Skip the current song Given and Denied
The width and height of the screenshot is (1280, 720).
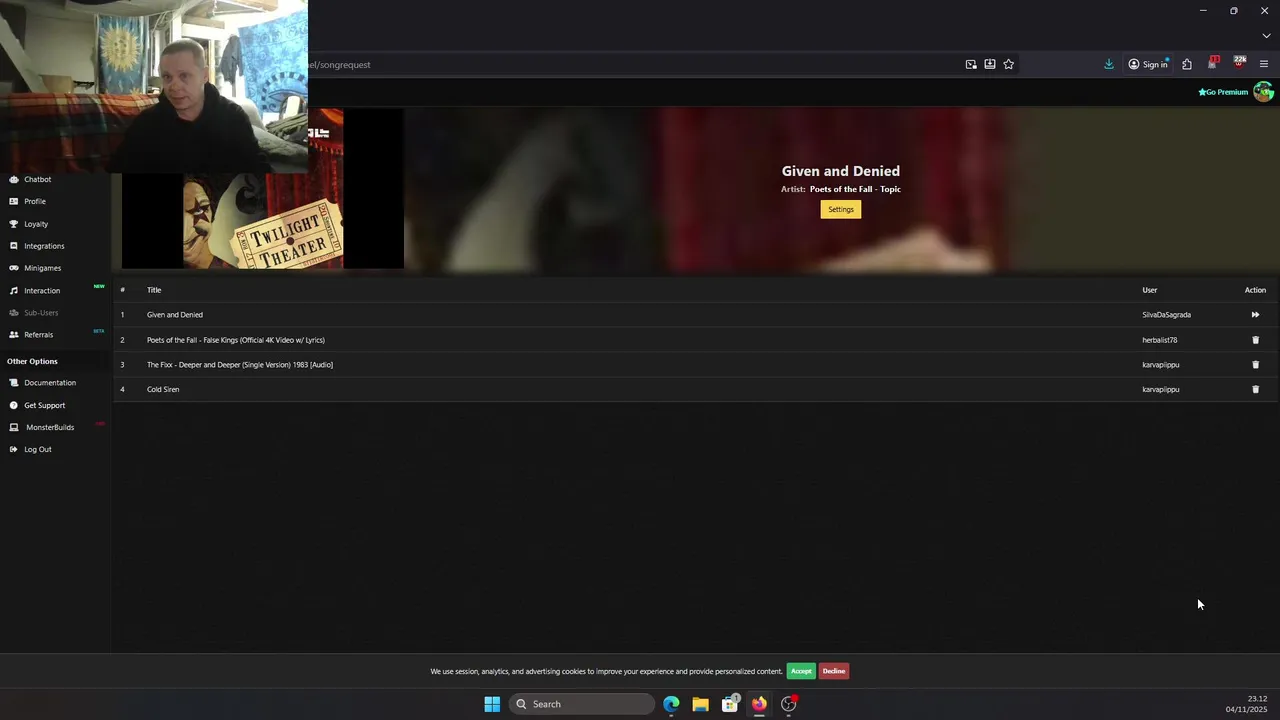tap(1255, 315)
